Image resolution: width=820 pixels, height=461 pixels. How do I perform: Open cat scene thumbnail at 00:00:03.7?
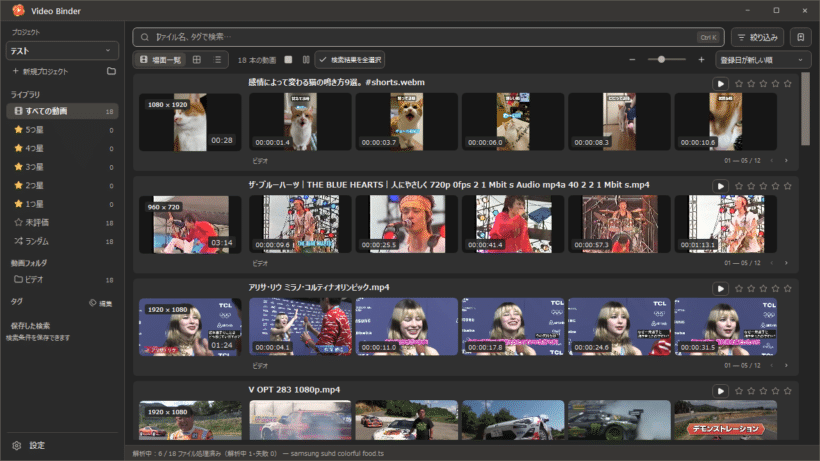[x=407, y=122]
